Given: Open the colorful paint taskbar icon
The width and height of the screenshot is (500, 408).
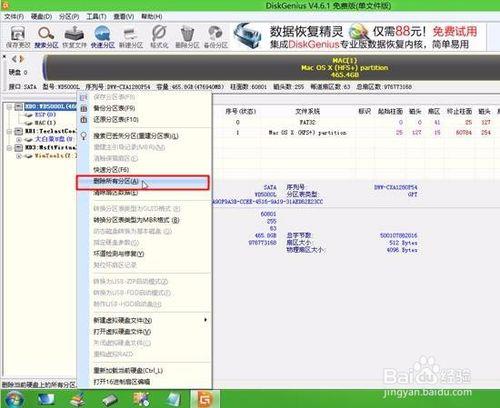Looking at the screenshot, I should [x=141, y=399].
